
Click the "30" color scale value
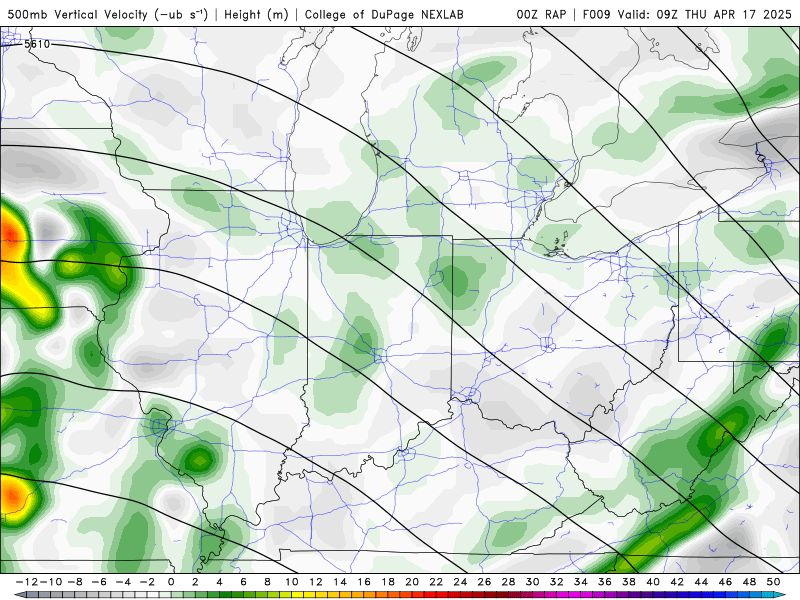[x=533, y=582]
